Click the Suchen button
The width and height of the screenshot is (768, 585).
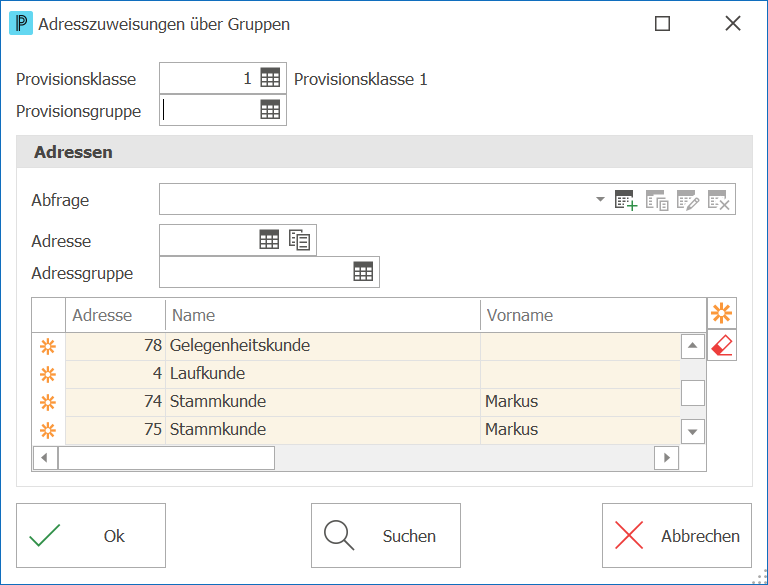click(386, 536)
